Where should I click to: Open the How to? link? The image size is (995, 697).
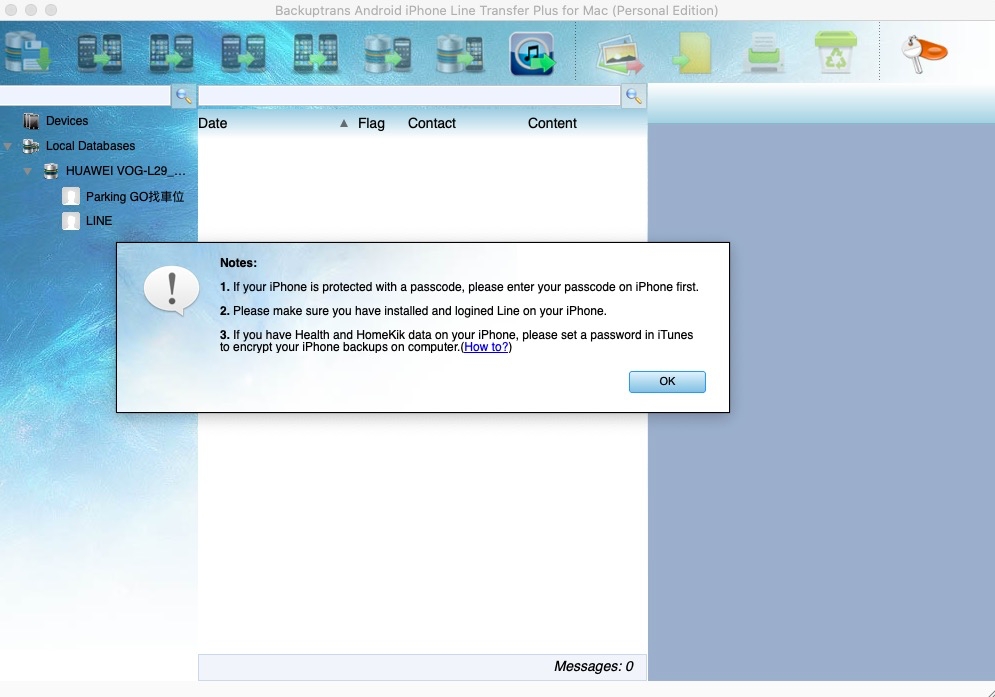pyautogui.click(x=486, y=347)
